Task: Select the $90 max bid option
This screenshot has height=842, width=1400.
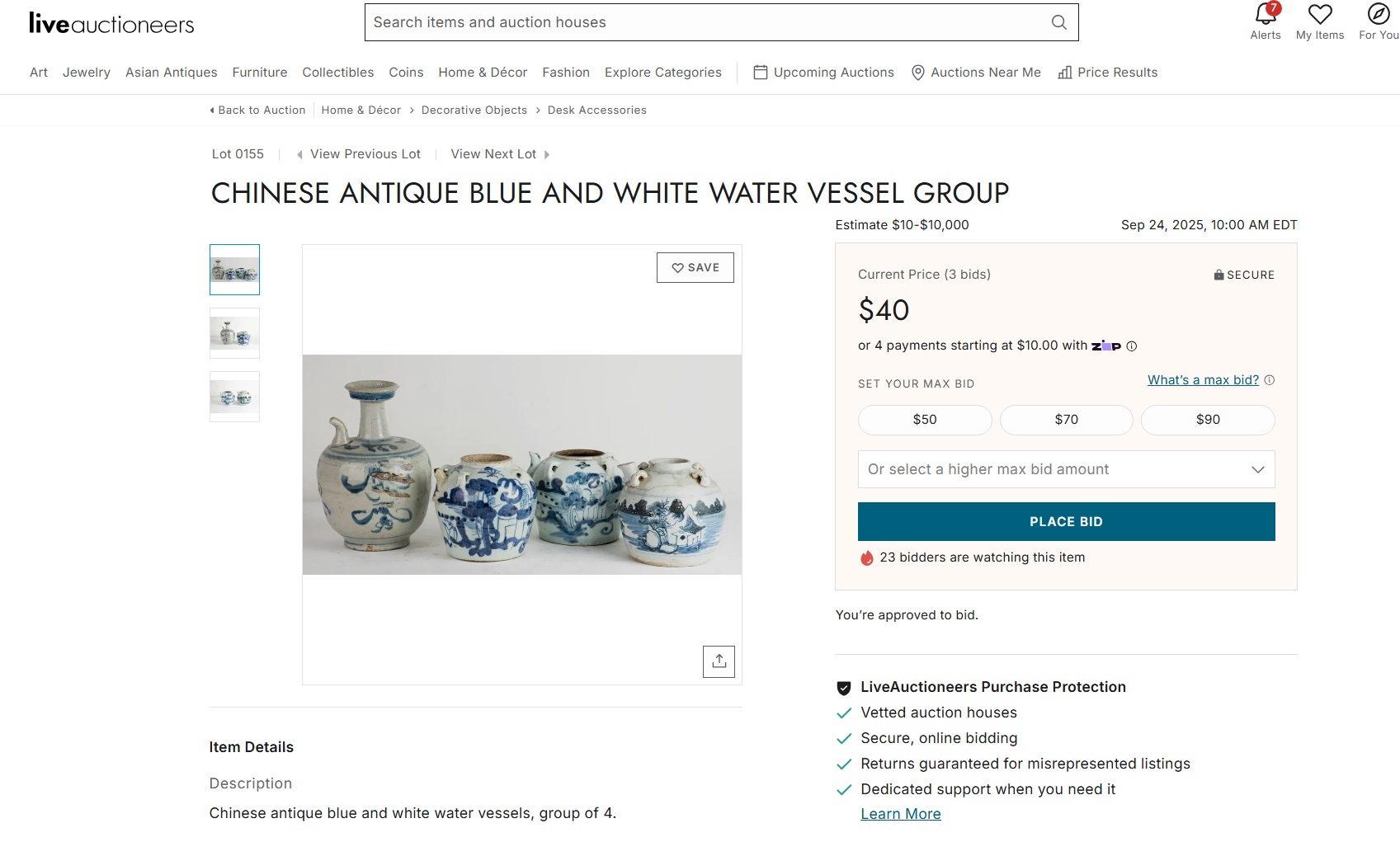Action: tap(1208, 420)
